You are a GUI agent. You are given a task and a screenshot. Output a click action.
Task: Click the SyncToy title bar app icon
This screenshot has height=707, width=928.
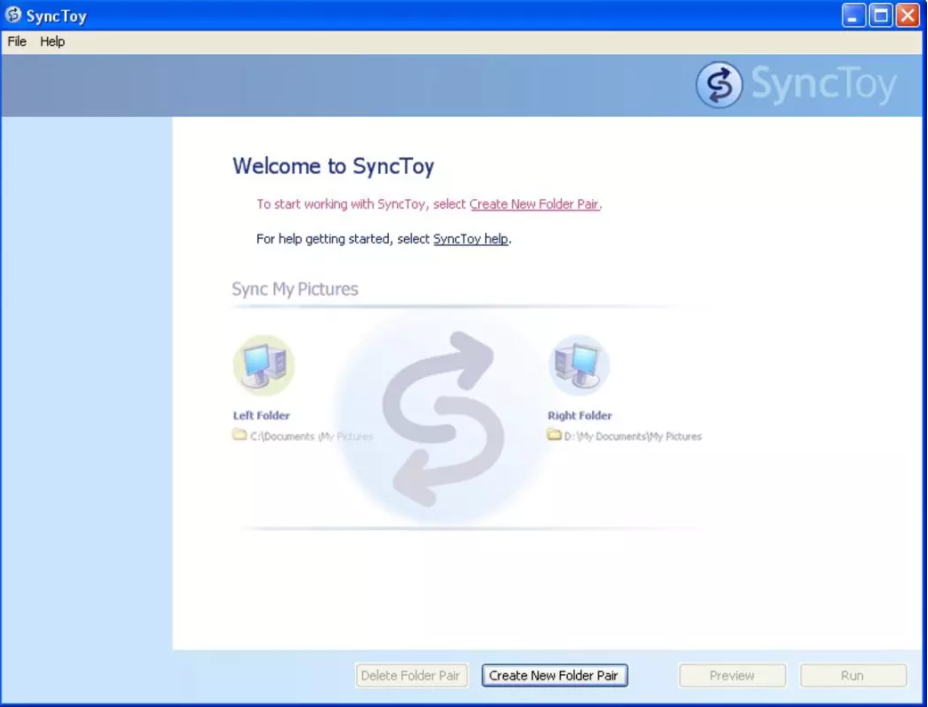13,15
